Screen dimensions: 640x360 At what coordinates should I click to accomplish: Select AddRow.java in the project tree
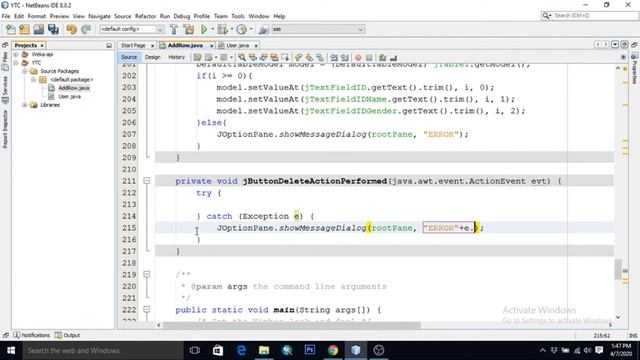(74, 88)
